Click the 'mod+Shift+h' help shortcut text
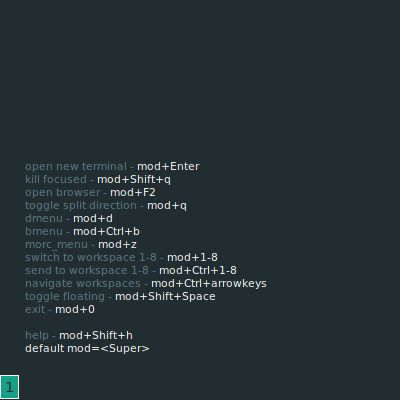Screen dimensions: 400x400 [96, 335]
